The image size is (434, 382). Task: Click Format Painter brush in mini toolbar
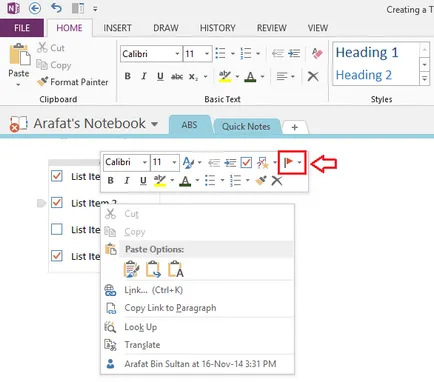pos(261,180)
